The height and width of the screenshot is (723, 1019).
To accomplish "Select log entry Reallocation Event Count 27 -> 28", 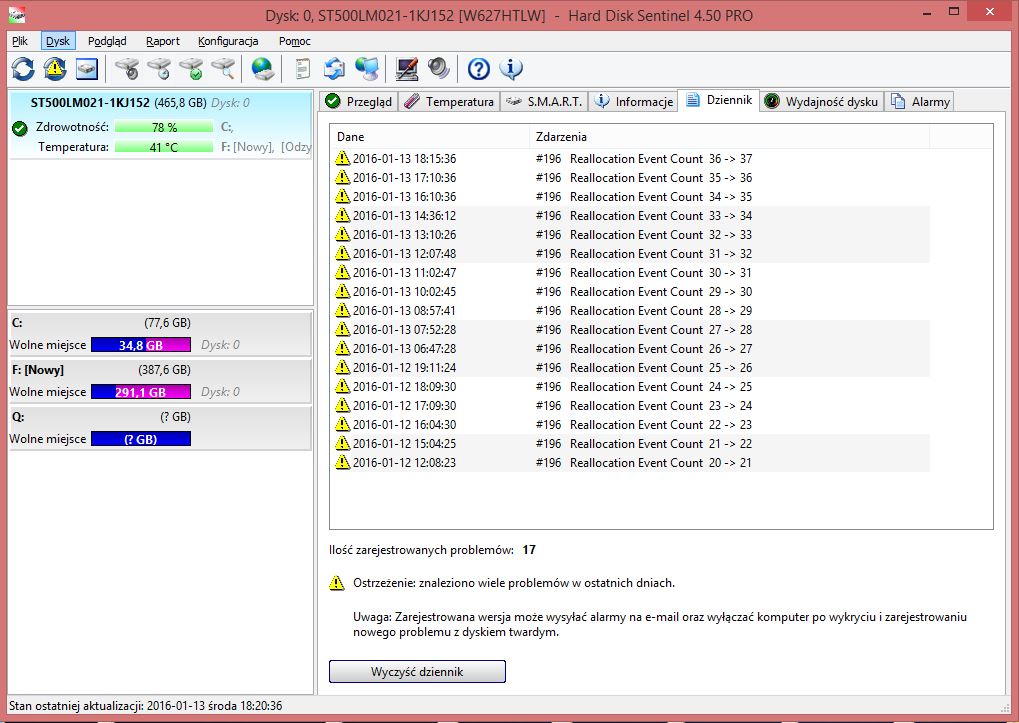I will point(630,329).
